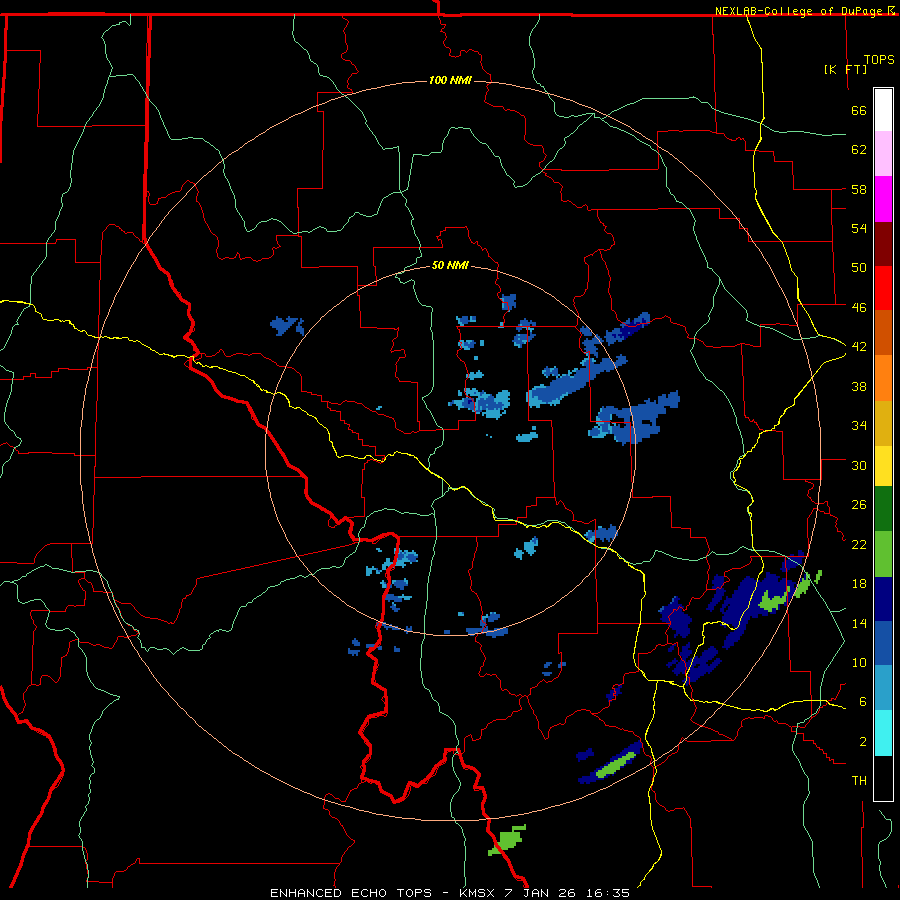The height and width of the screenshot is (900, 900).
Task: Click the "54" legend value
Action: tap(859, 228)
